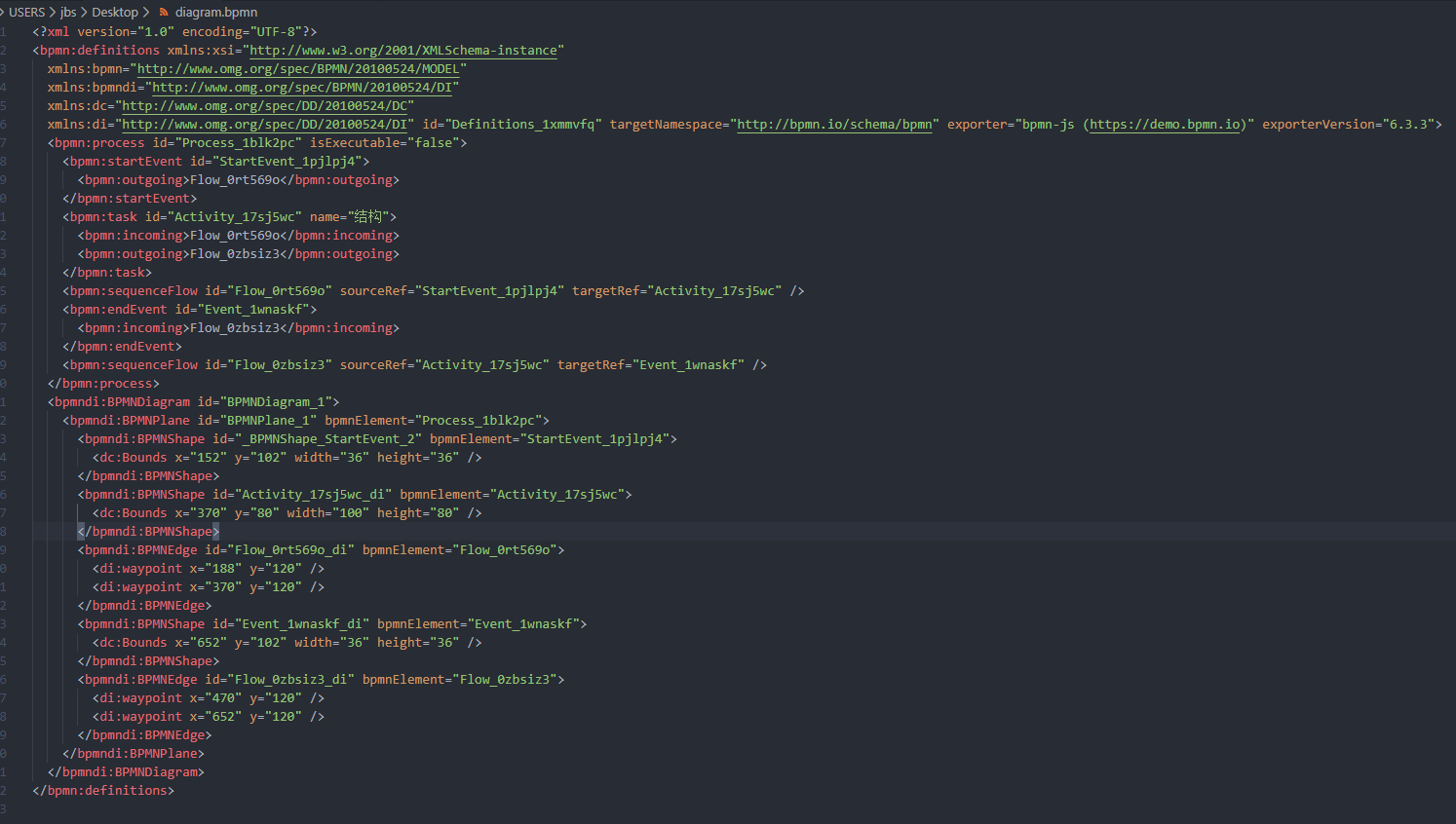The image size is (1456, 824).
Task: Click the closing </bpmndi:BPMNPlane> tag
Action: tap(134, 754)
